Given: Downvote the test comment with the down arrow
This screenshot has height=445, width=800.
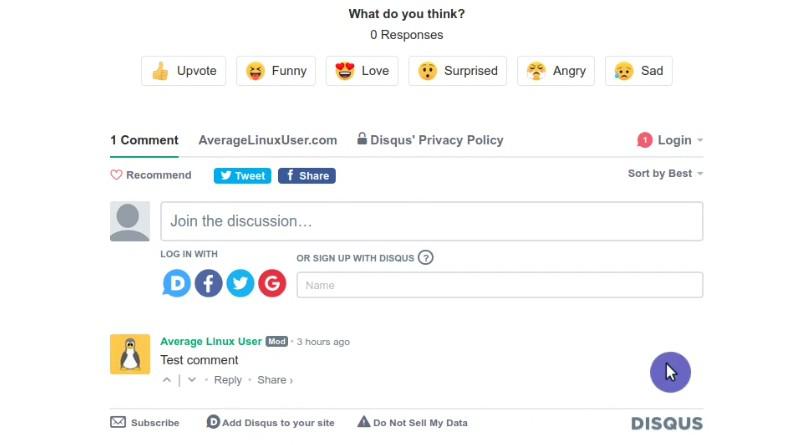Looking at the screenshot, I should point(192,380).
